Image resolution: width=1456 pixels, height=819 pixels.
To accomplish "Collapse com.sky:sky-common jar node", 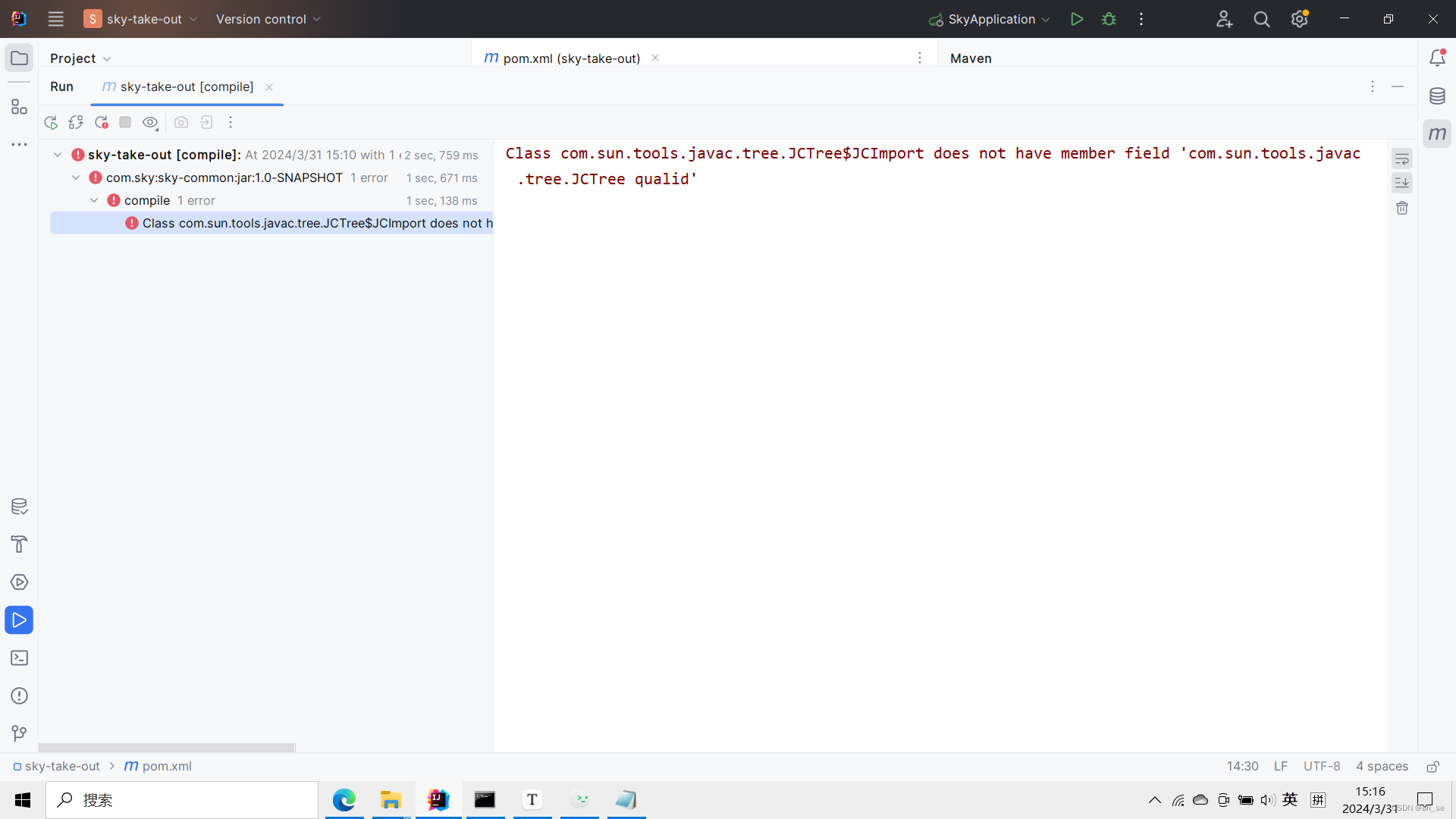I will coord(76,177).
